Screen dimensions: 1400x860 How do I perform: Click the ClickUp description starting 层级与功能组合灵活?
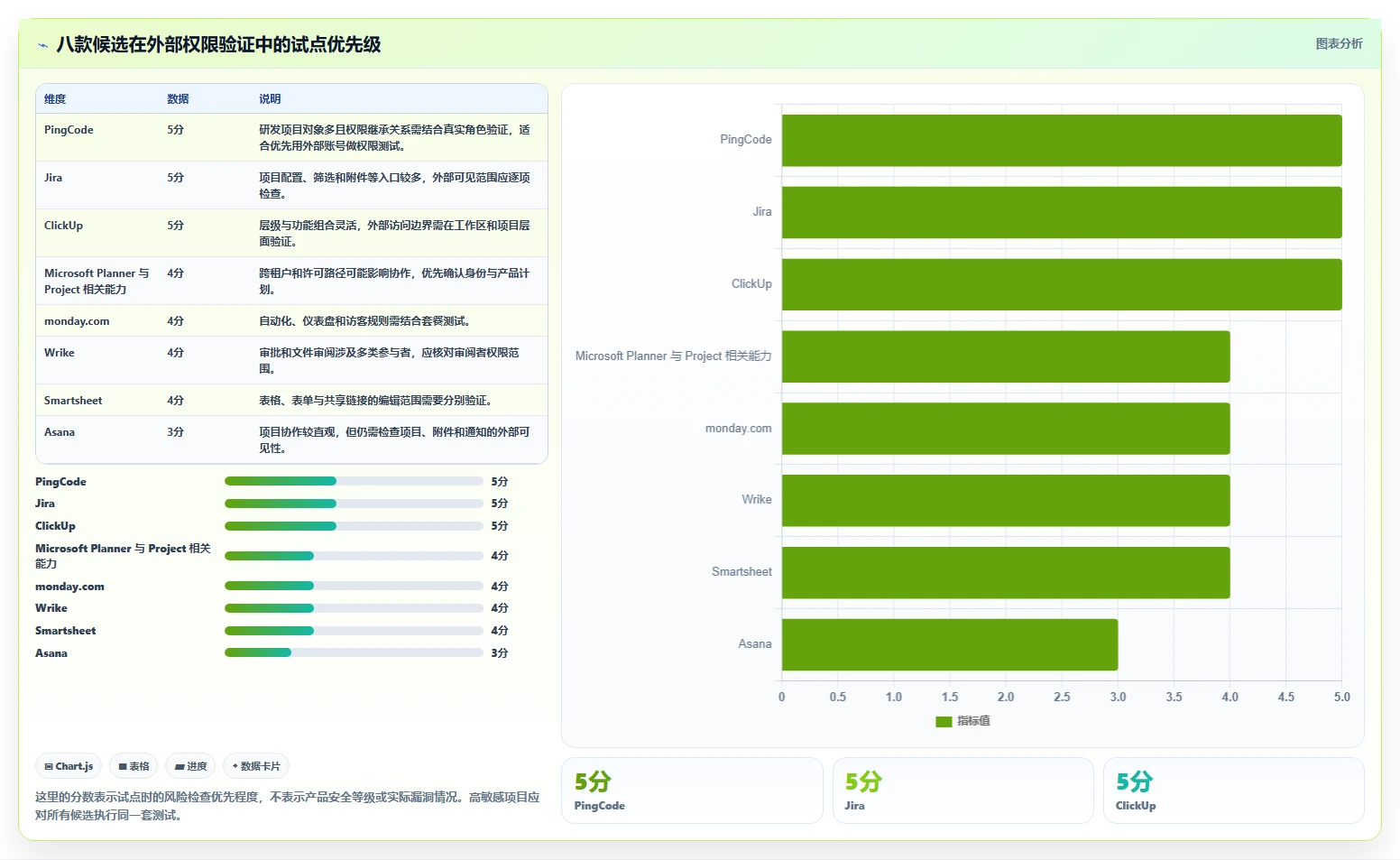point(394,234)
